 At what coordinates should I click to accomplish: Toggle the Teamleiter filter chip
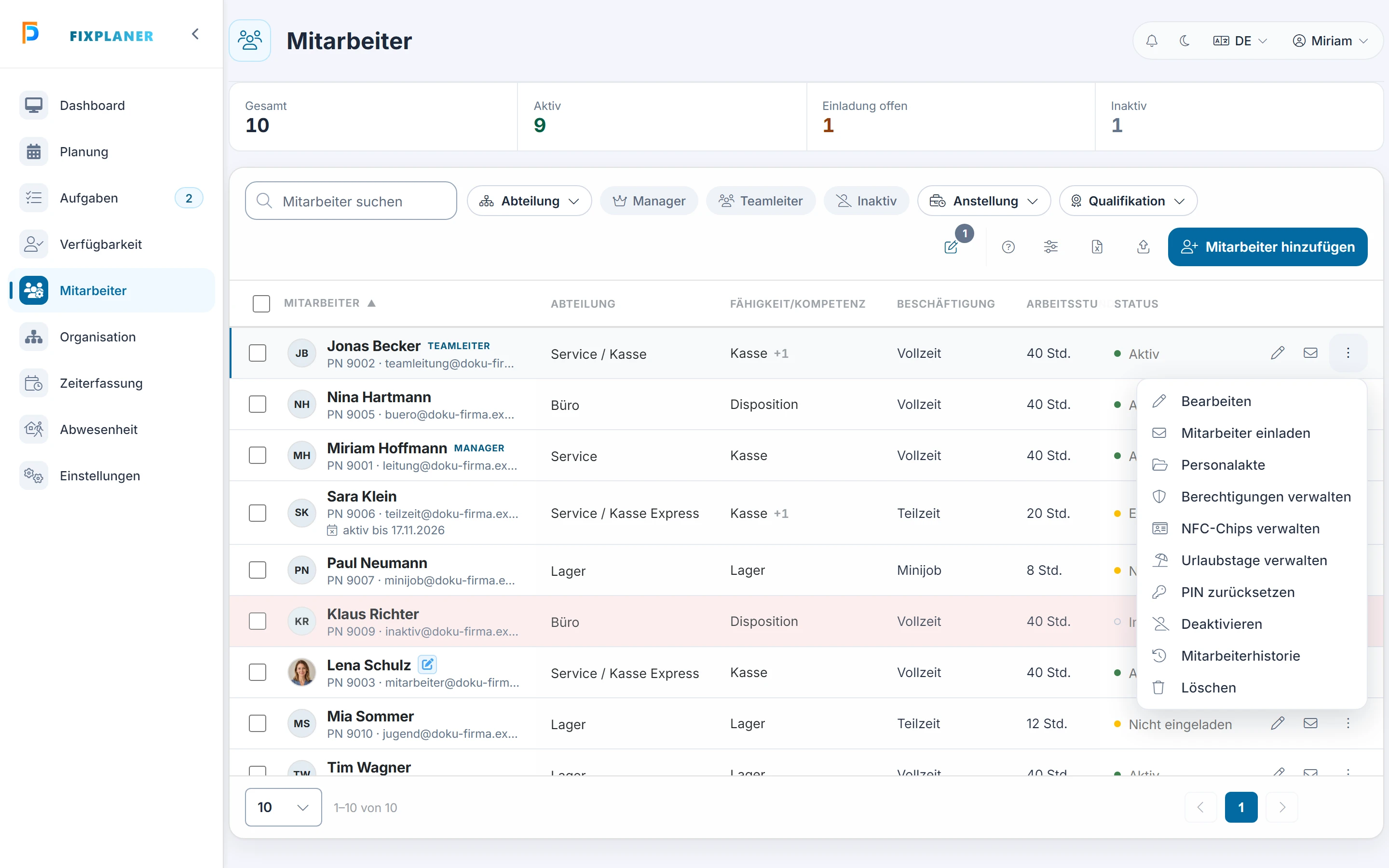[x=761, y=201]
